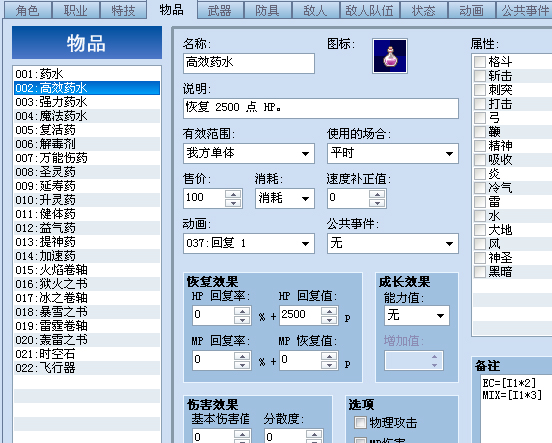Check the 风 attribute checkbox
The height and width of the screenshot is (443, 552).
click(479, 244)
